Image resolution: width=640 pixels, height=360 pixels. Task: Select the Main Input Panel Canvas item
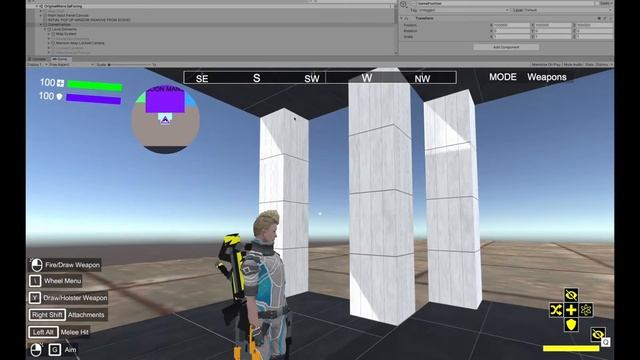click(x=68, y=16)
